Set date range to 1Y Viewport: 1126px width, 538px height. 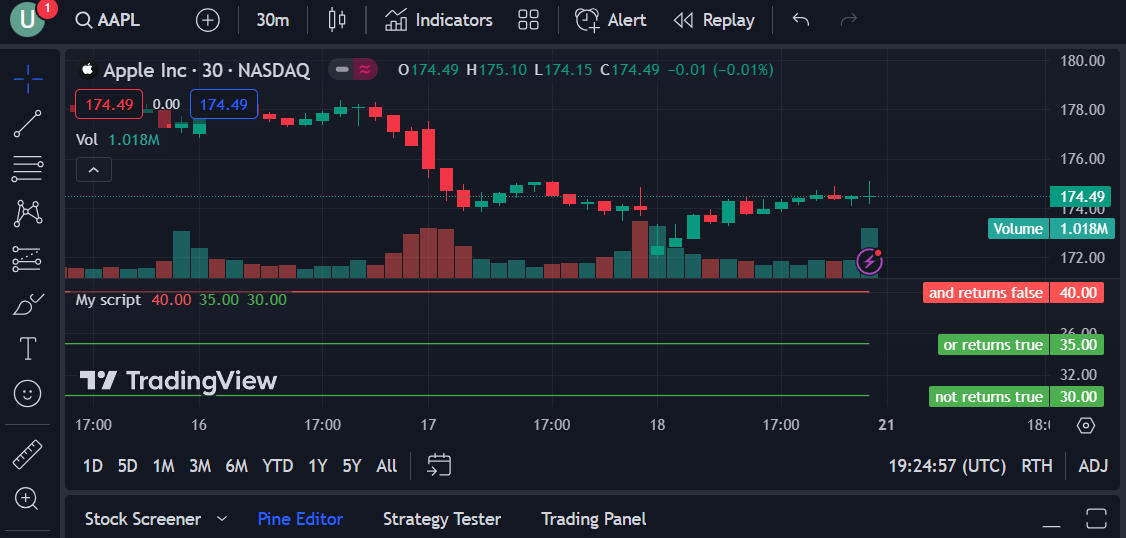(x=317, y=465)
